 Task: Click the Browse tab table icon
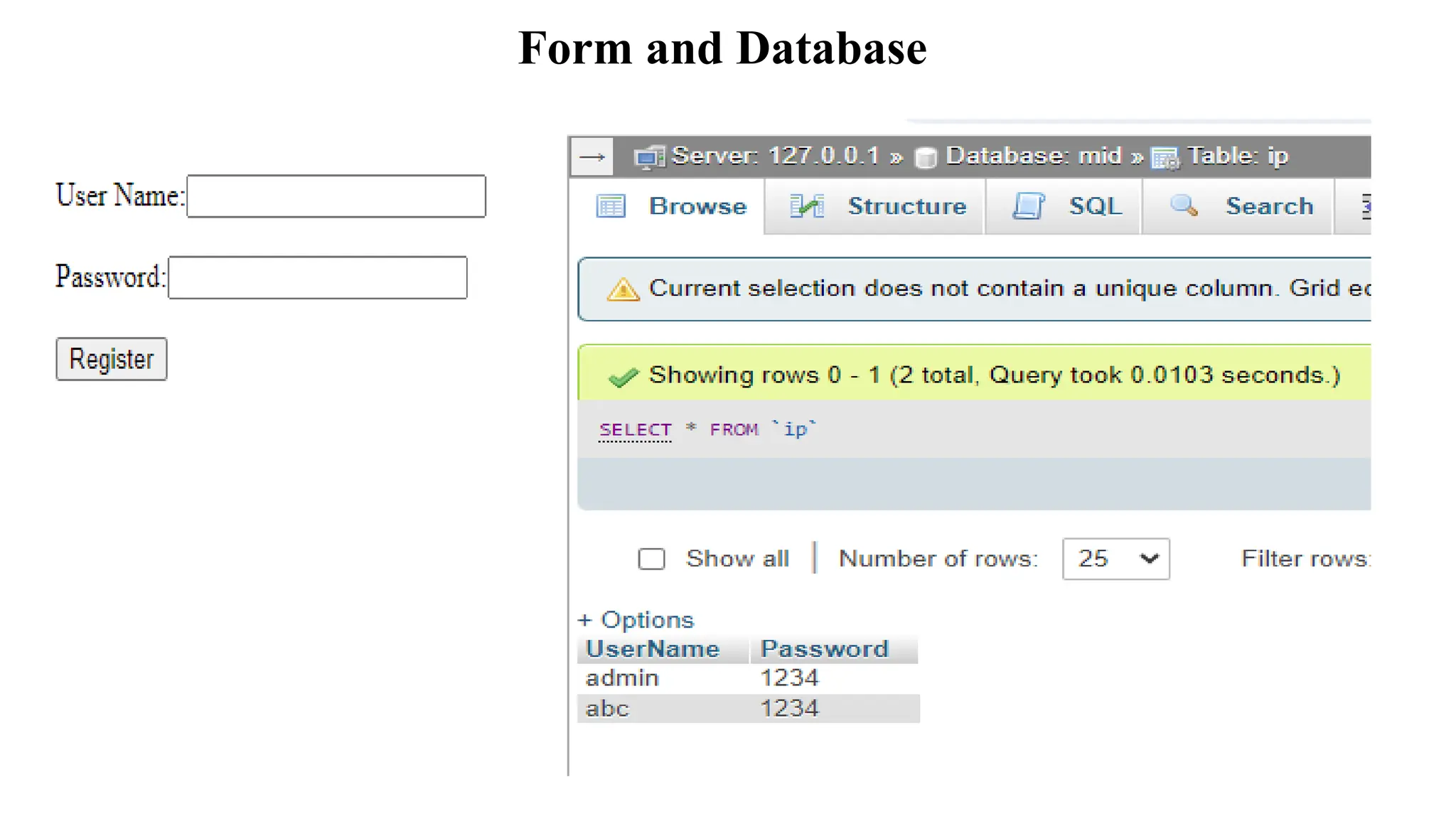[611, 206]
